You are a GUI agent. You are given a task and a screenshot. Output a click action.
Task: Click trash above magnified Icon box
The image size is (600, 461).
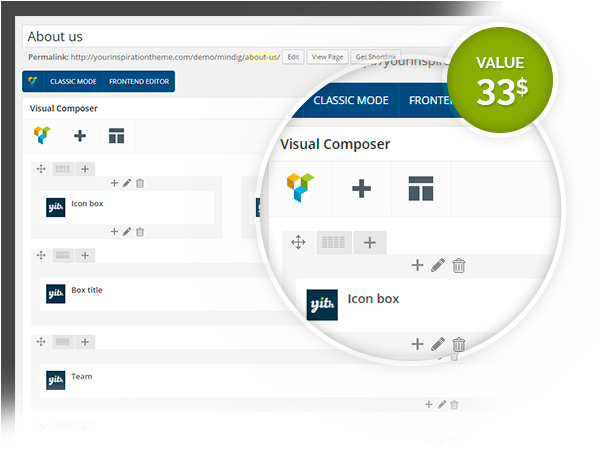458,266
